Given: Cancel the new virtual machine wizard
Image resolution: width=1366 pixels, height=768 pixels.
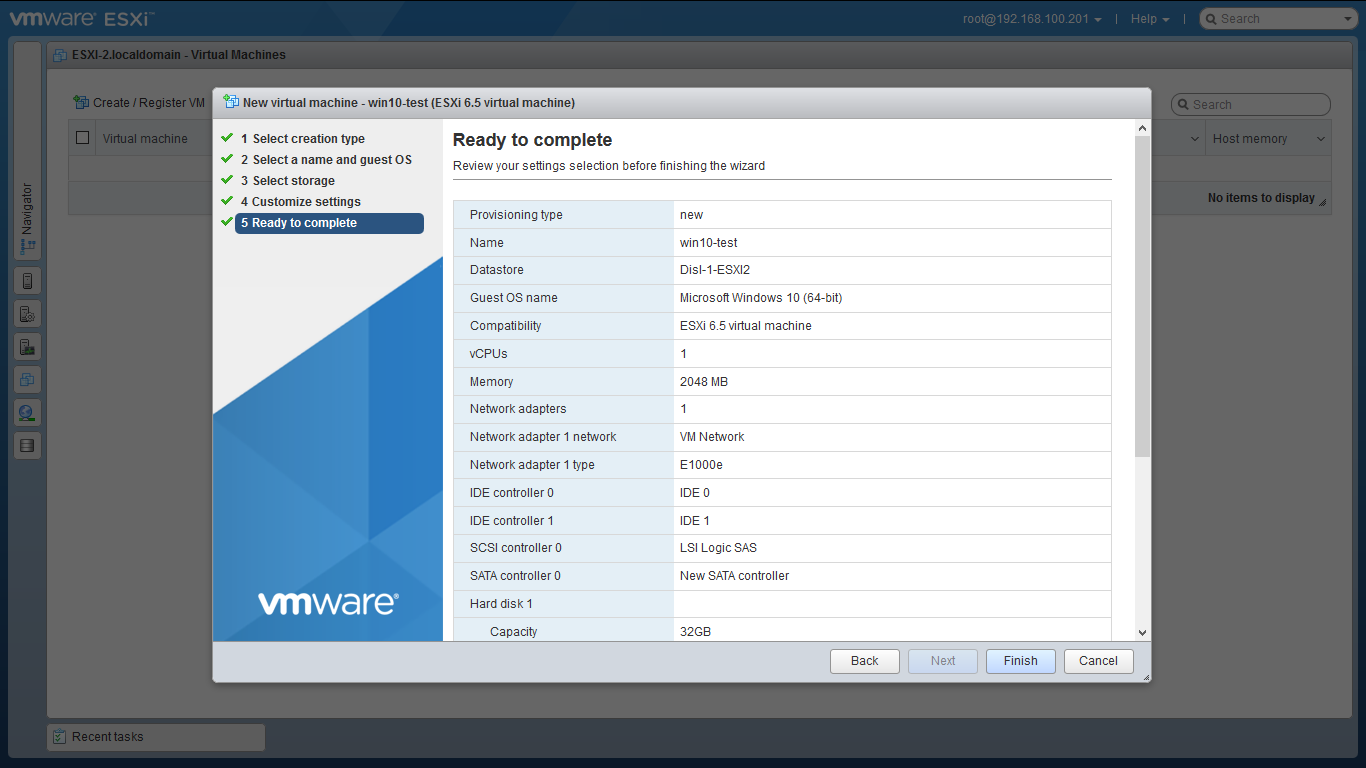Looking at the screenshot, I should 1098,661.
